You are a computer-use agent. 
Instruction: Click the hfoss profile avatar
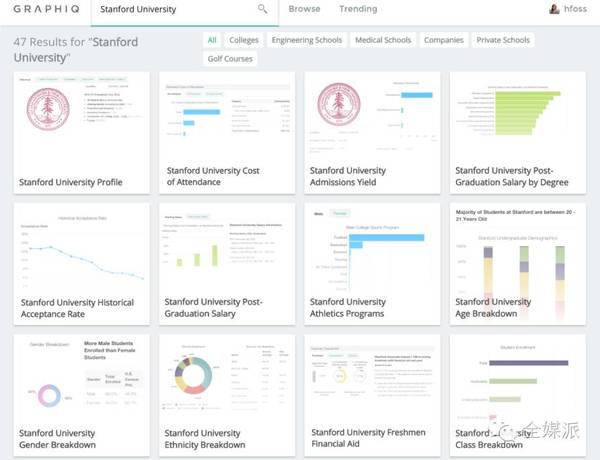[554, 9]
